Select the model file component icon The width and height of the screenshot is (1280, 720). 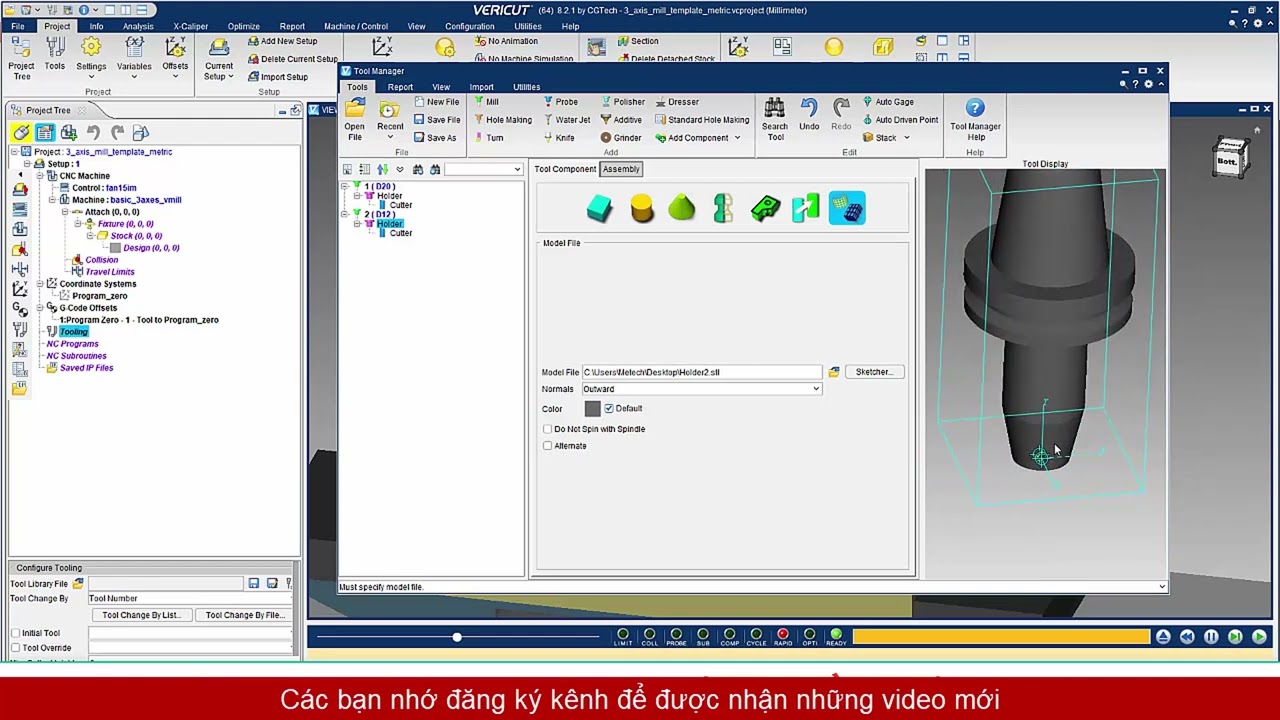pos(847,208)
